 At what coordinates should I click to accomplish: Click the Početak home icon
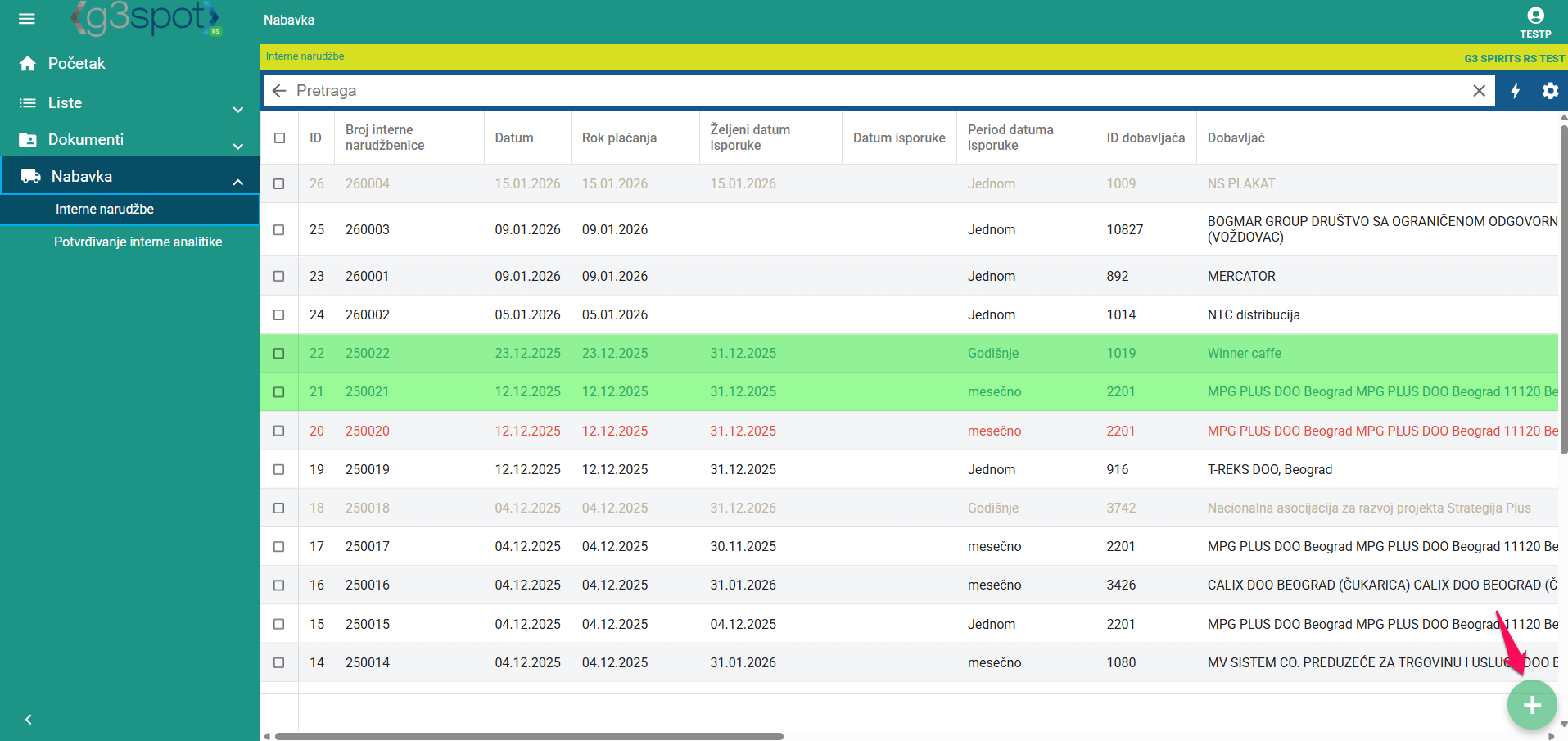28,64
